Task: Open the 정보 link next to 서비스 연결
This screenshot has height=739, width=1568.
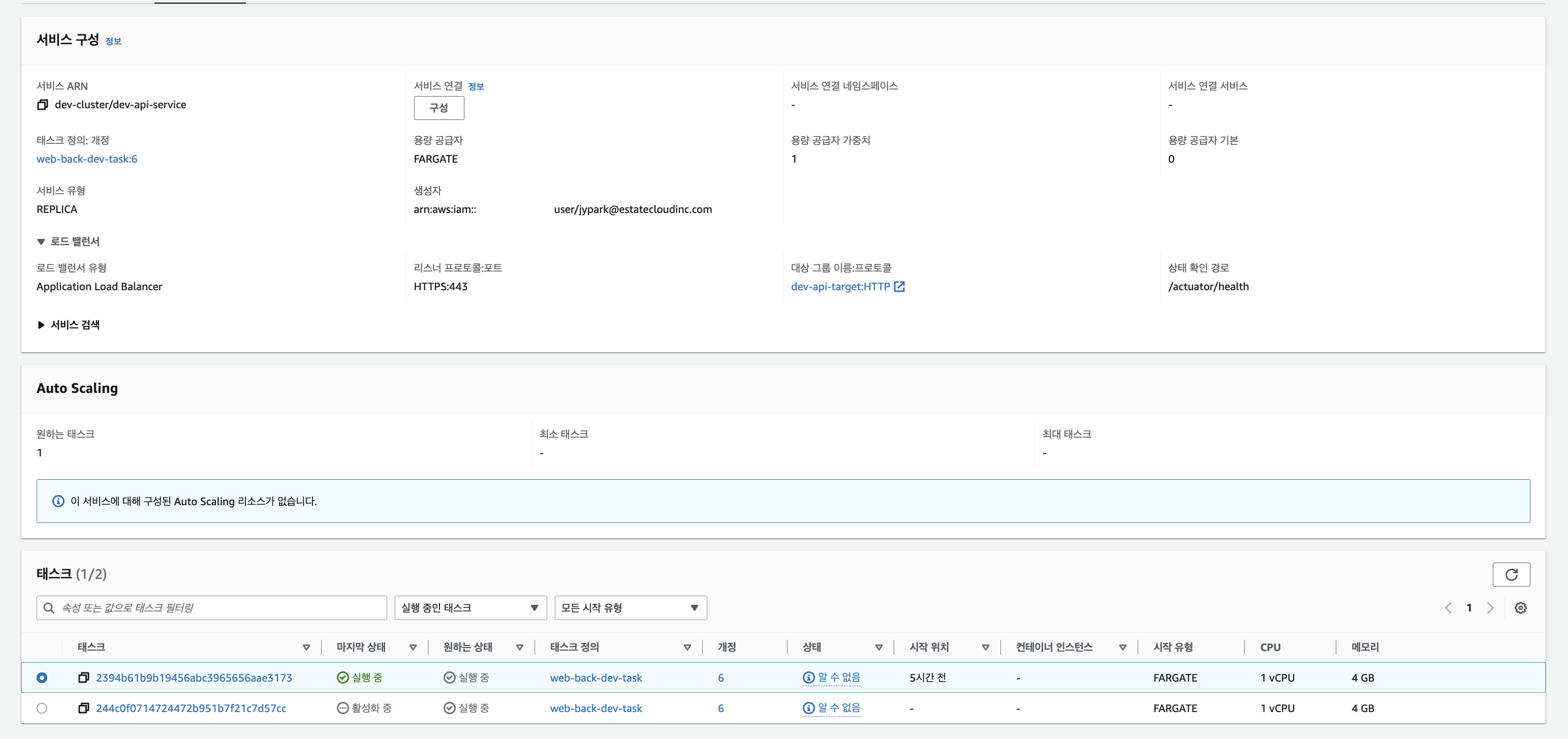Action: [x=476, y=86]
